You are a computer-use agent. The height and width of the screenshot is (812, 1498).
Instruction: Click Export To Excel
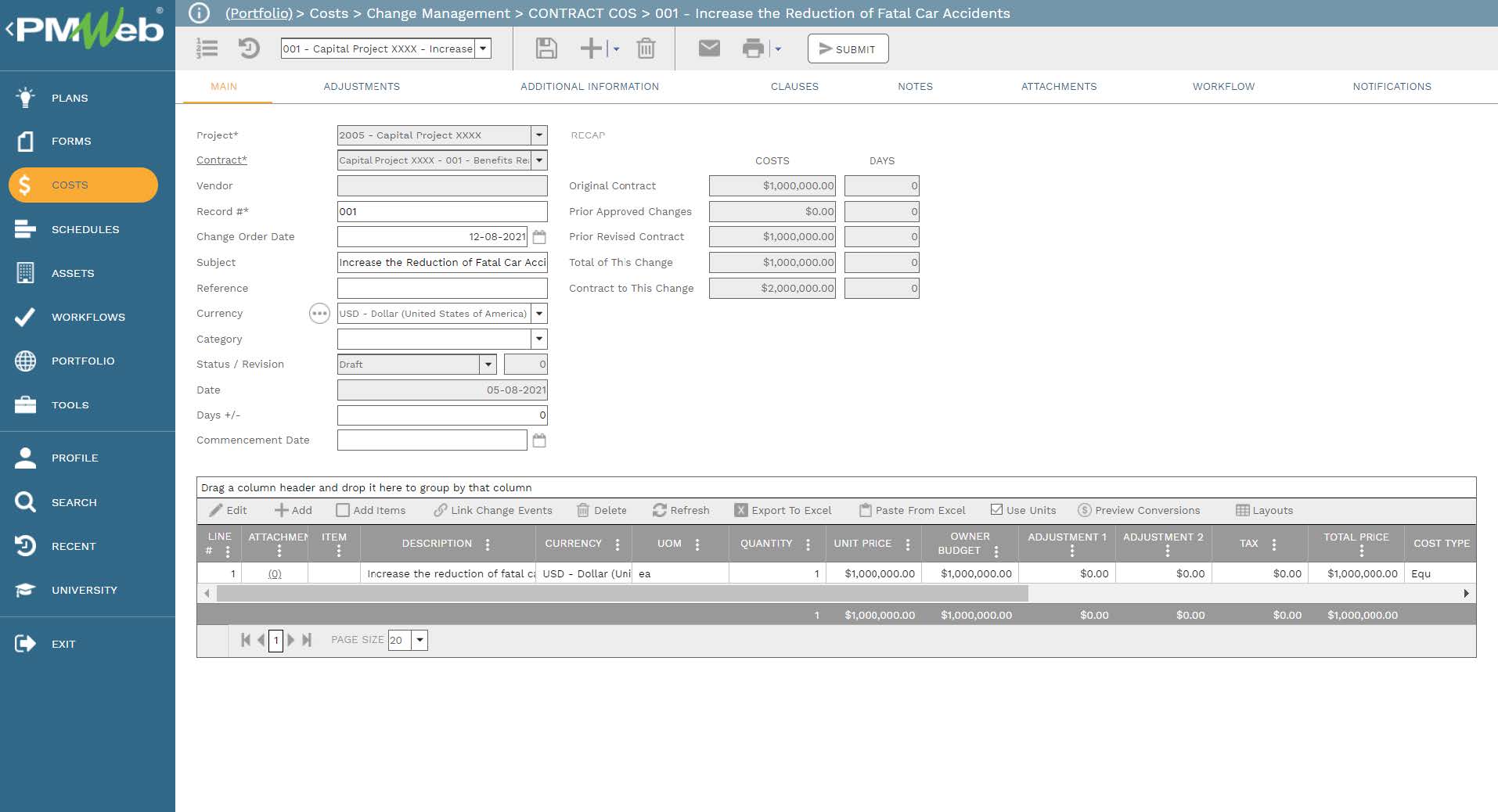point(783,510)
